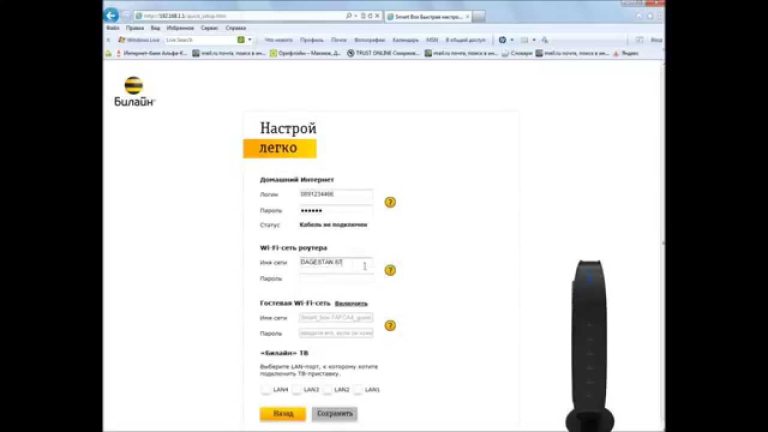The image size is (768, 432).
Task: Close the Windows Live toolbar with its X
Action: point(108,40)
